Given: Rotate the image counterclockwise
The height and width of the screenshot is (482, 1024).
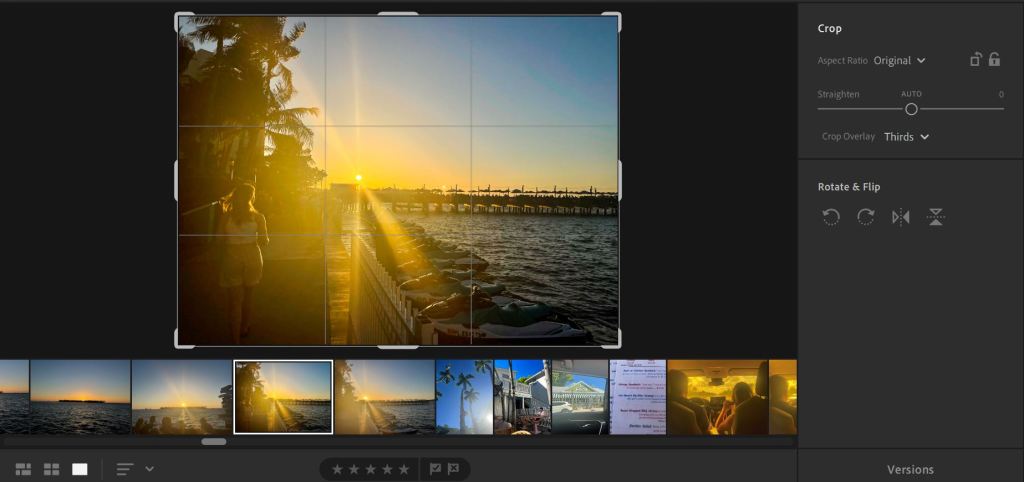Looking at the screenshot, I should 831,217.
